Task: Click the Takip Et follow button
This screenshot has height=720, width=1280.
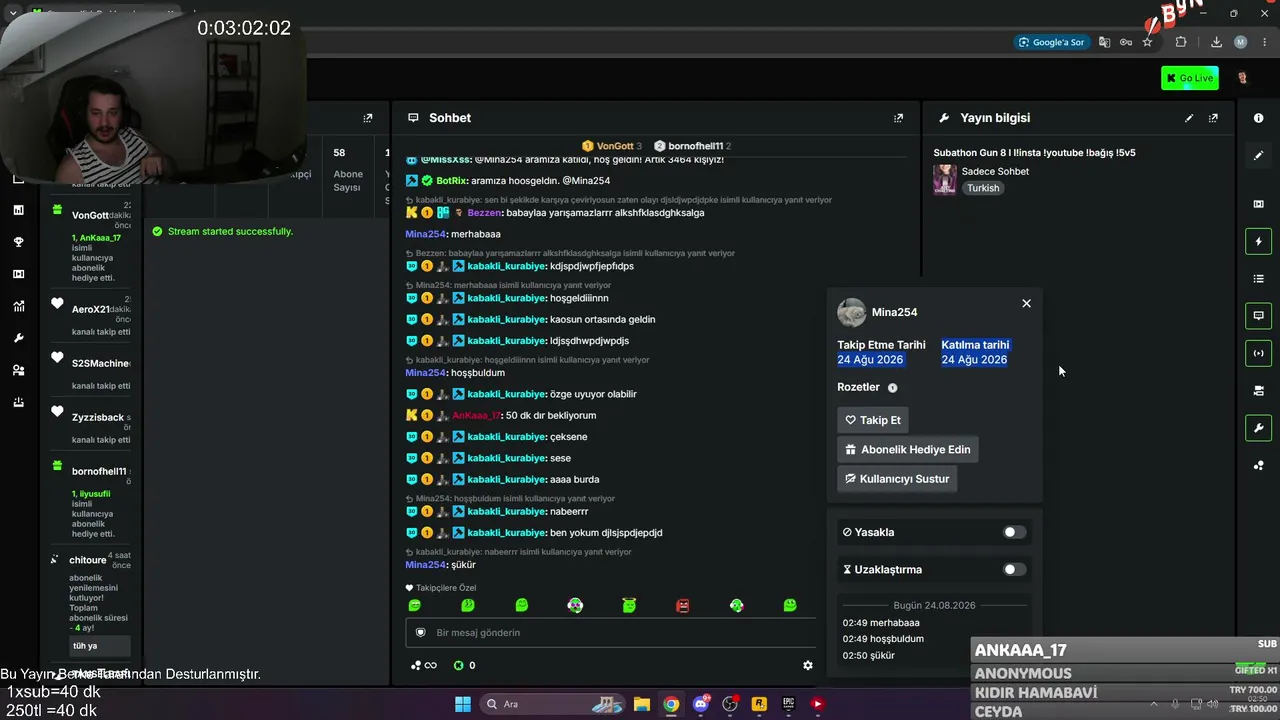Action: pyautogui.click(x=873, y=420)
